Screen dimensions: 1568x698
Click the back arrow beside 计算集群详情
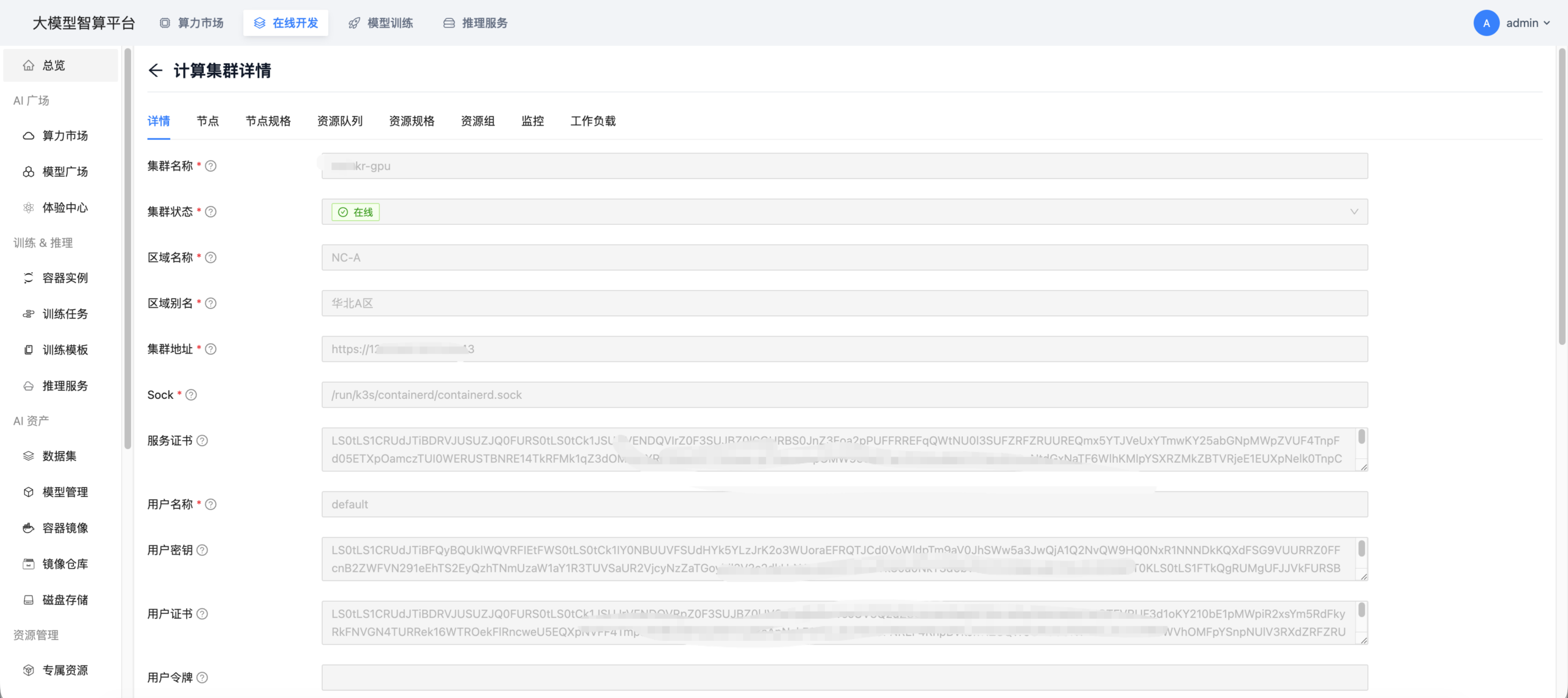[155, 70]
